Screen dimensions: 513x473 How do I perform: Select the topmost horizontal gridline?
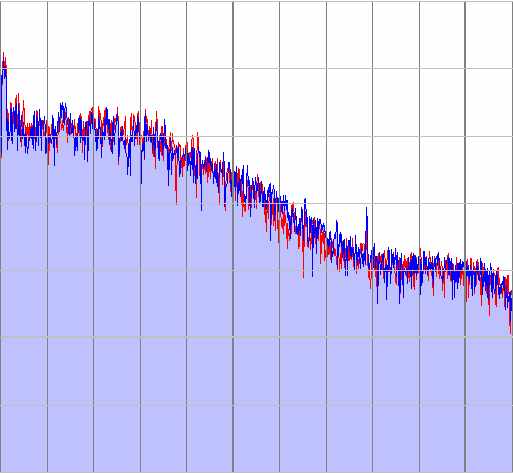point(256,69)
